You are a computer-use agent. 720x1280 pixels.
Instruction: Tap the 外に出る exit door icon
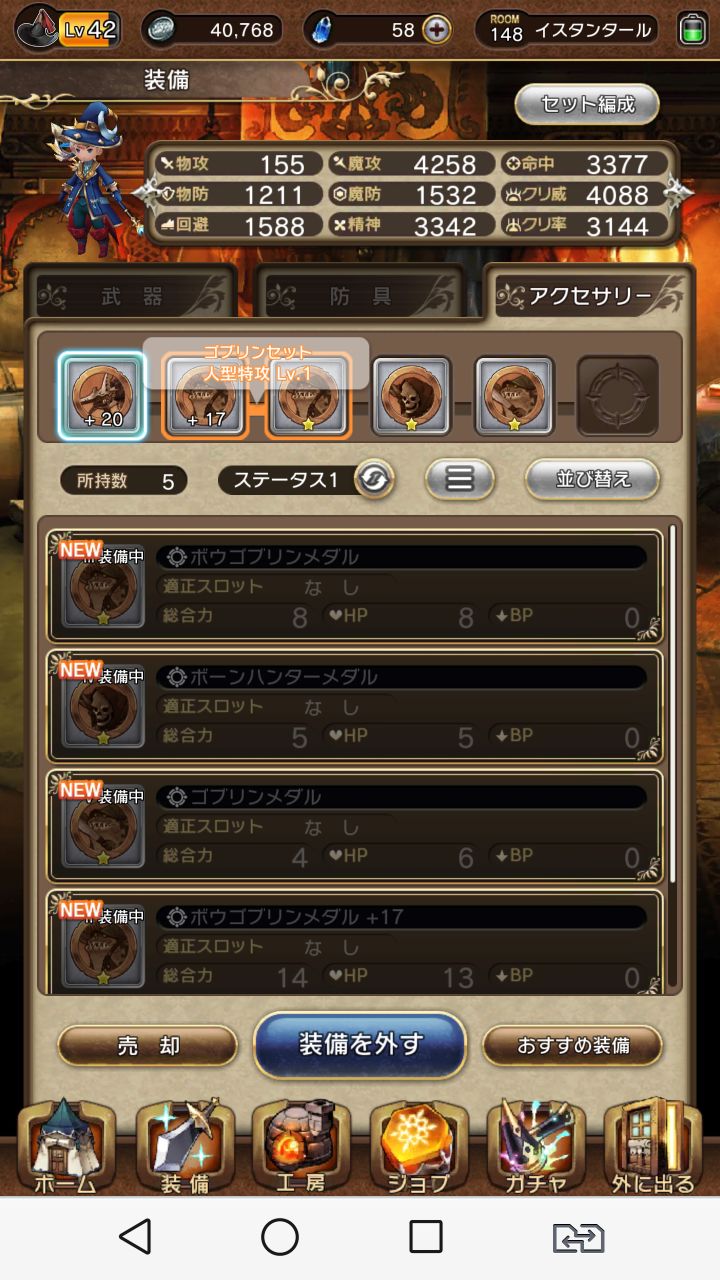click(x=653, y=1147)
